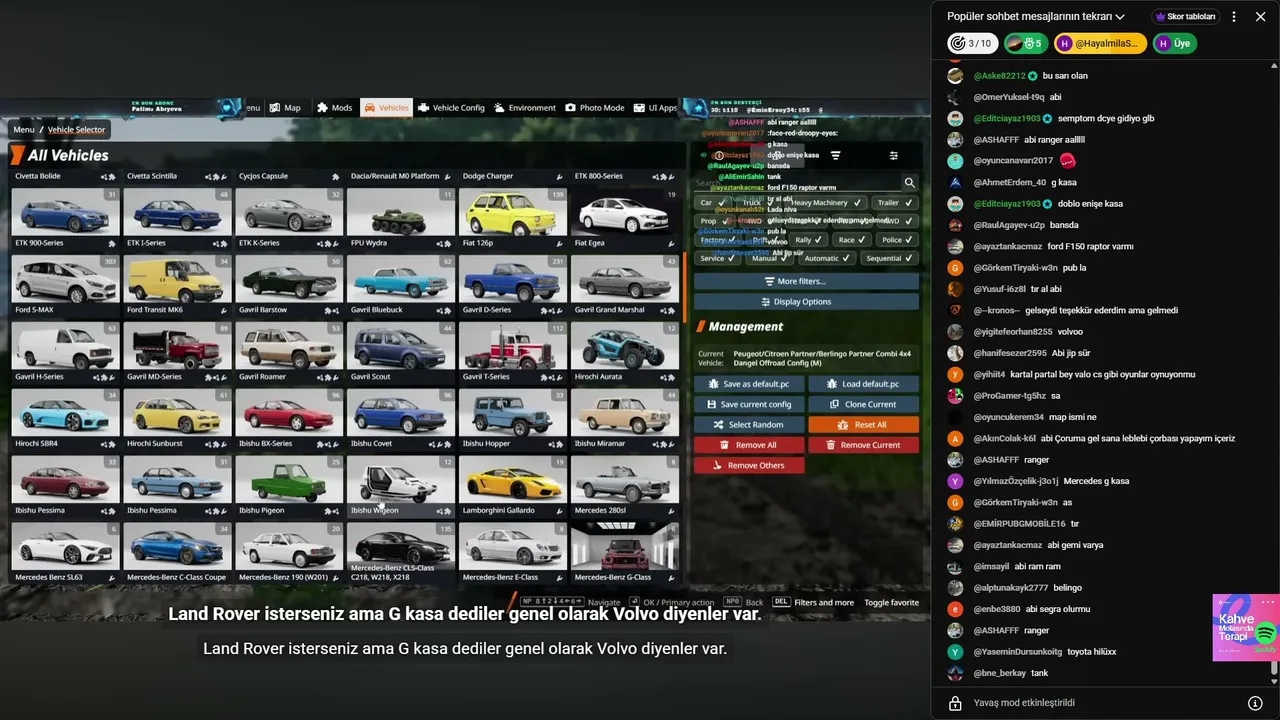Select the Ibishu Hopper jeep thumbnail

pyautogui.click(x=512, y=419)
